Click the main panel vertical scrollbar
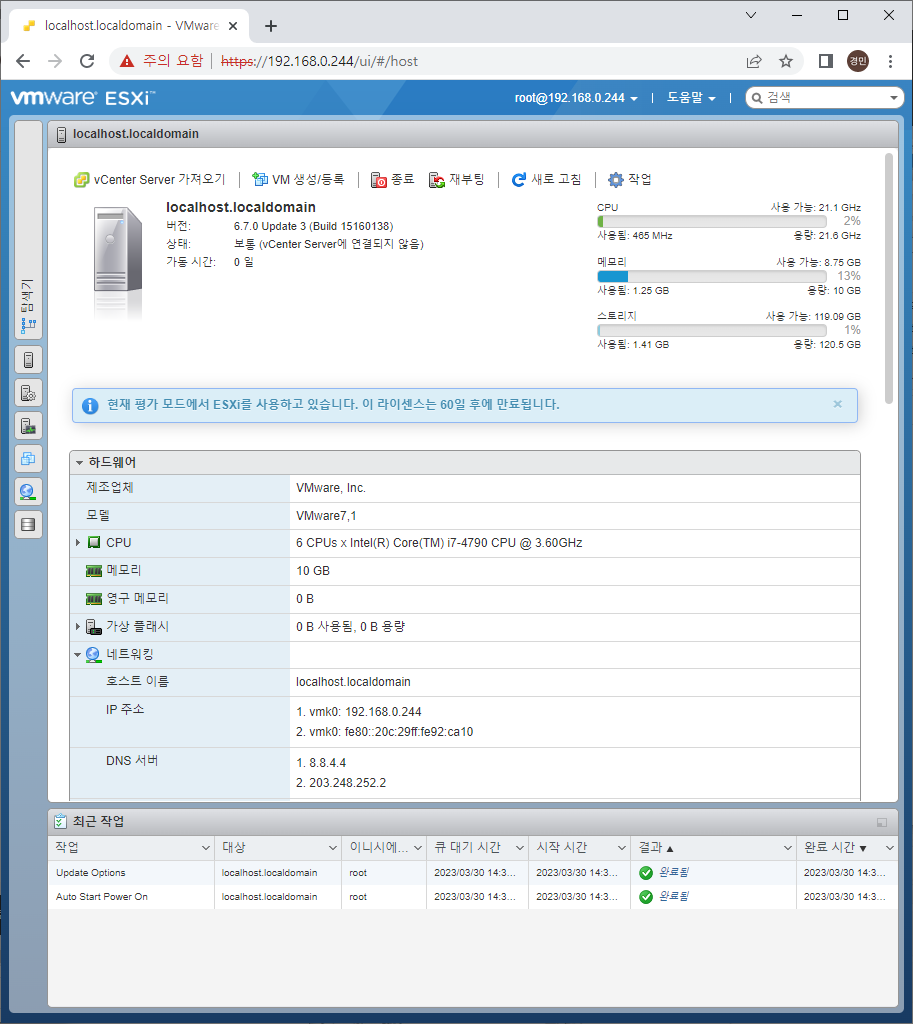Image resolution: width=913 pixels, height=1024 pixels. 889,279
